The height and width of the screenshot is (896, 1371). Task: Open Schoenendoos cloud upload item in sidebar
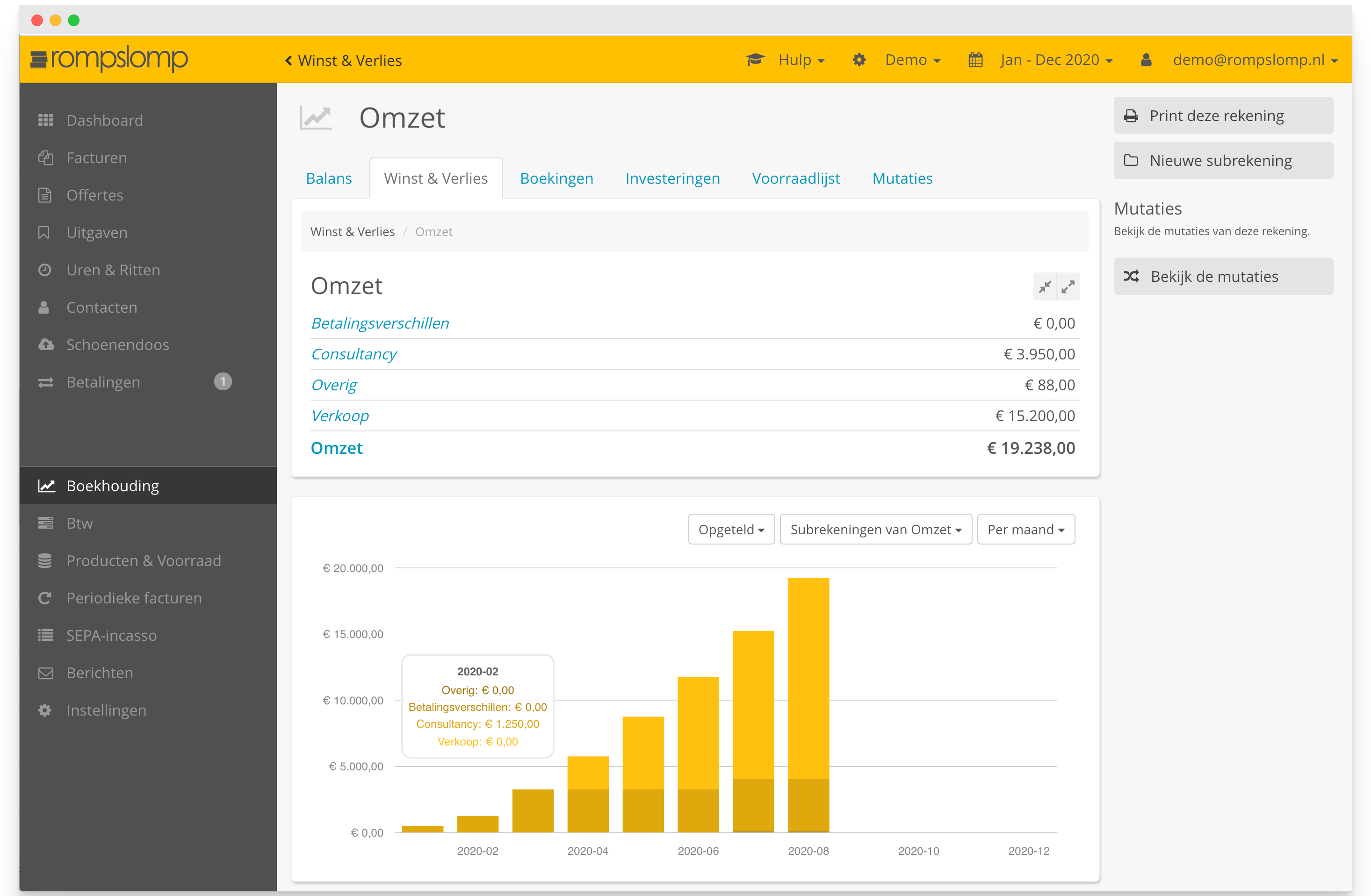(x=117, y=345)
